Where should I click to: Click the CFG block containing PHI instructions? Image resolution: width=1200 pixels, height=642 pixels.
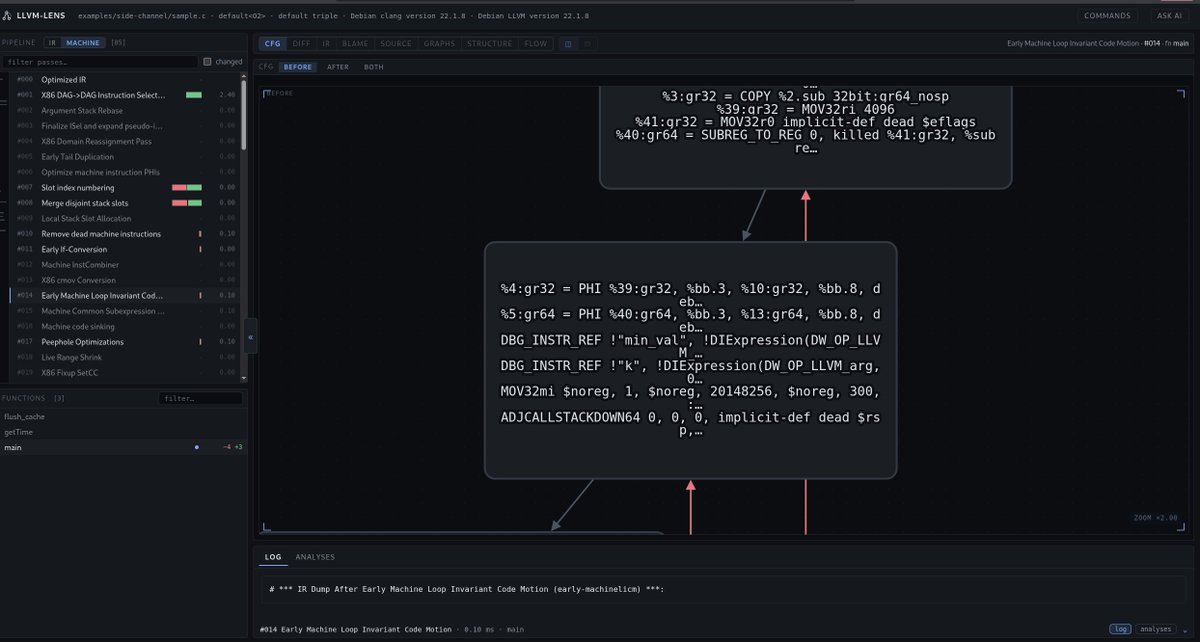coord(690,360)
